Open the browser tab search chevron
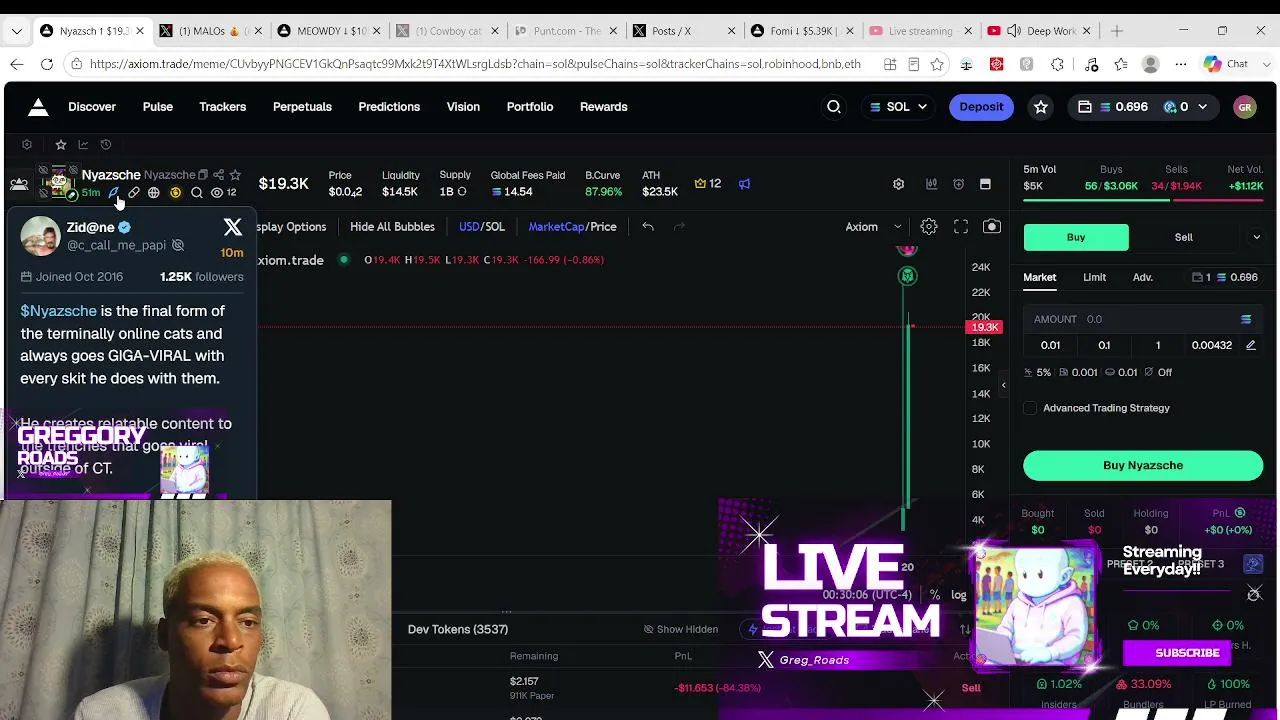The image size is (1280, 720). coord(17,31)
